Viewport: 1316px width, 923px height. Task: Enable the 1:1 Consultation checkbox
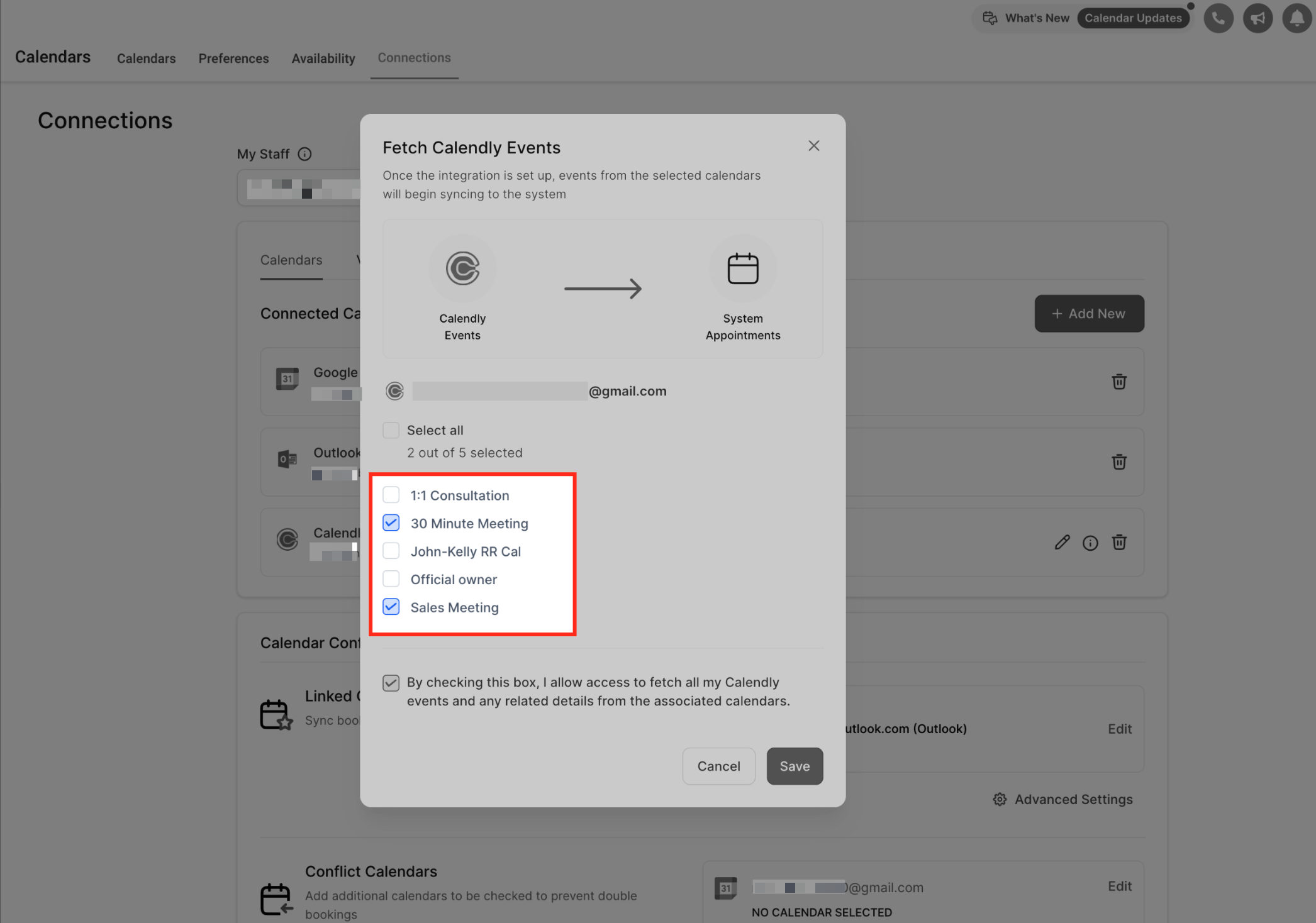(x=391, y=495)
